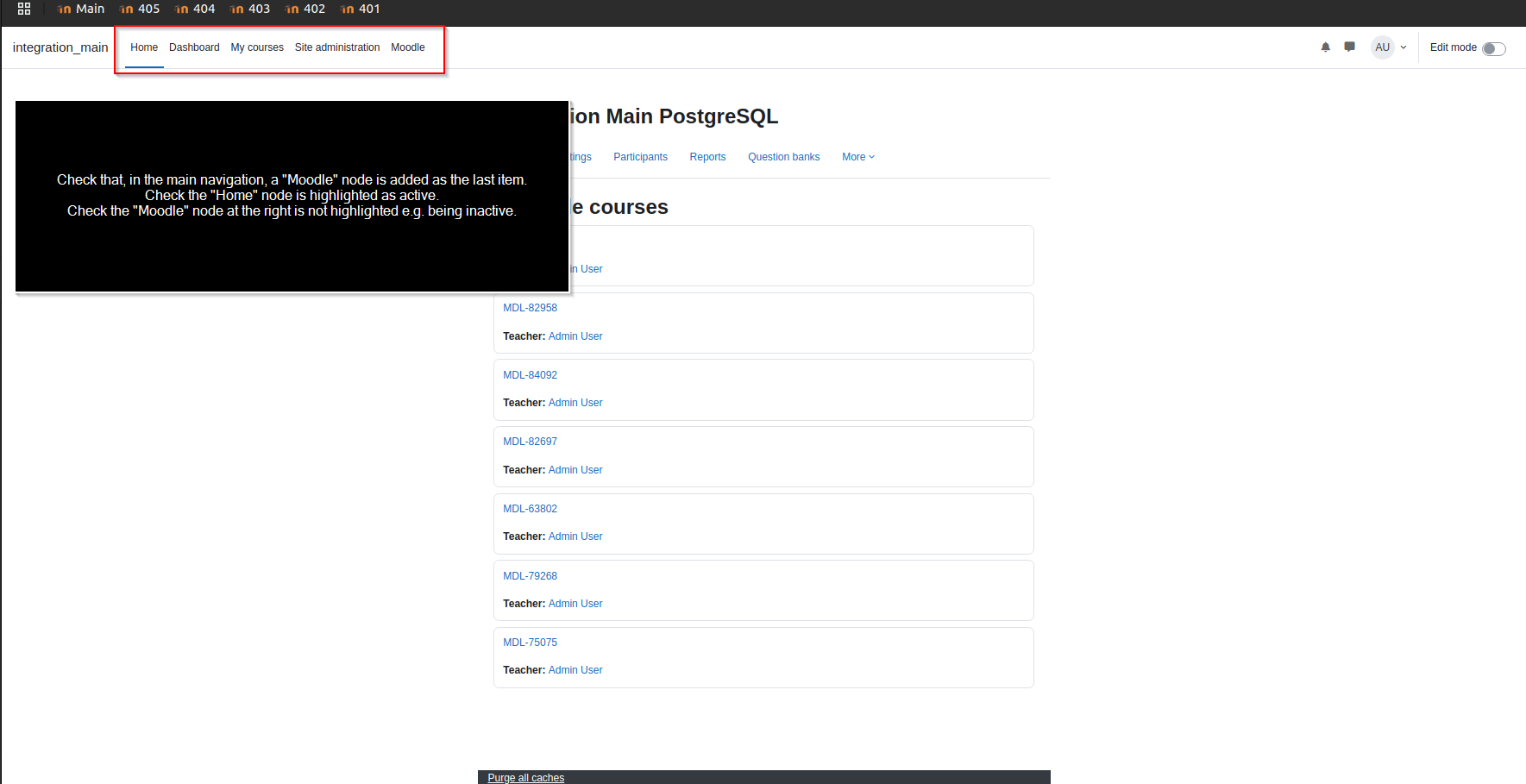Click the integration_main site name
The width and height of the screenshot is (1526, 784).
[x=60, y=47]
